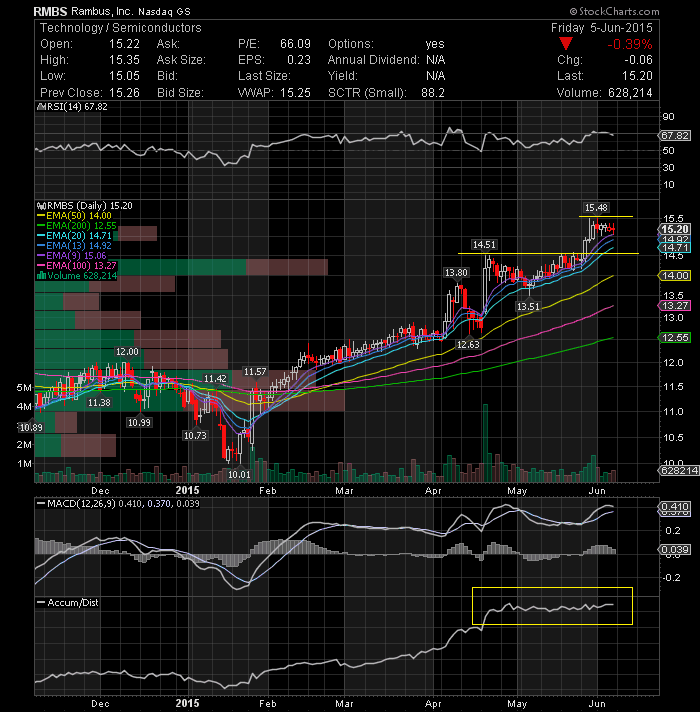Click the tall late-April volume spike bar
This screenshot has width=700, height=712.
click(x=485, y=443)
